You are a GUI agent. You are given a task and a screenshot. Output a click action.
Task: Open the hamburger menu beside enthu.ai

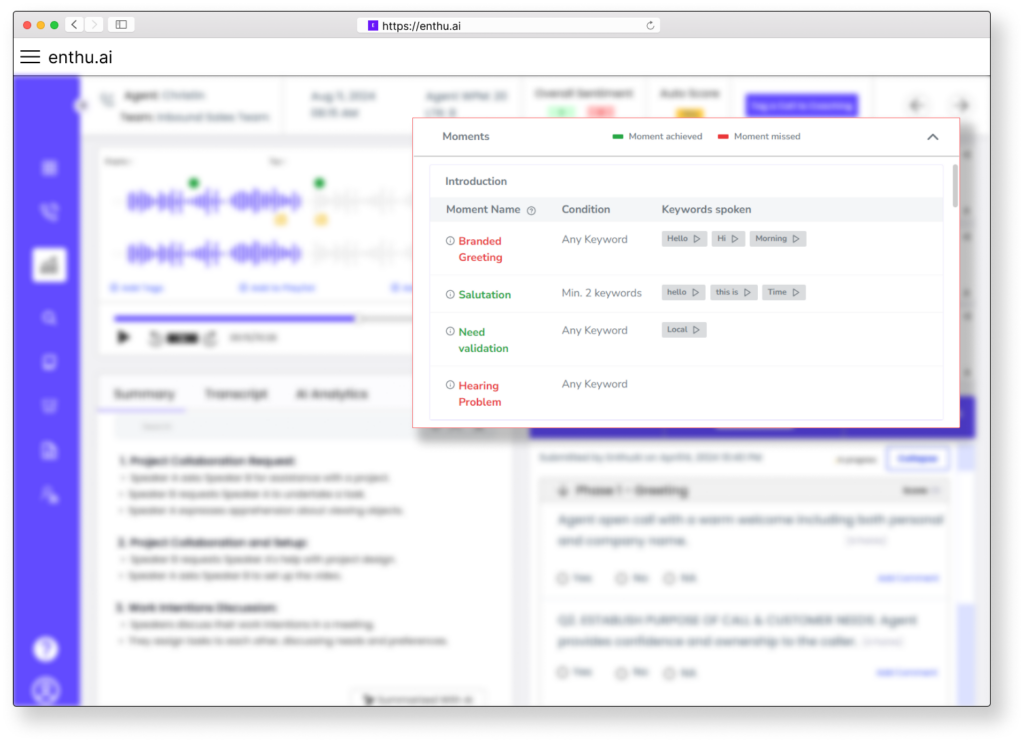[x=29, y=57]
